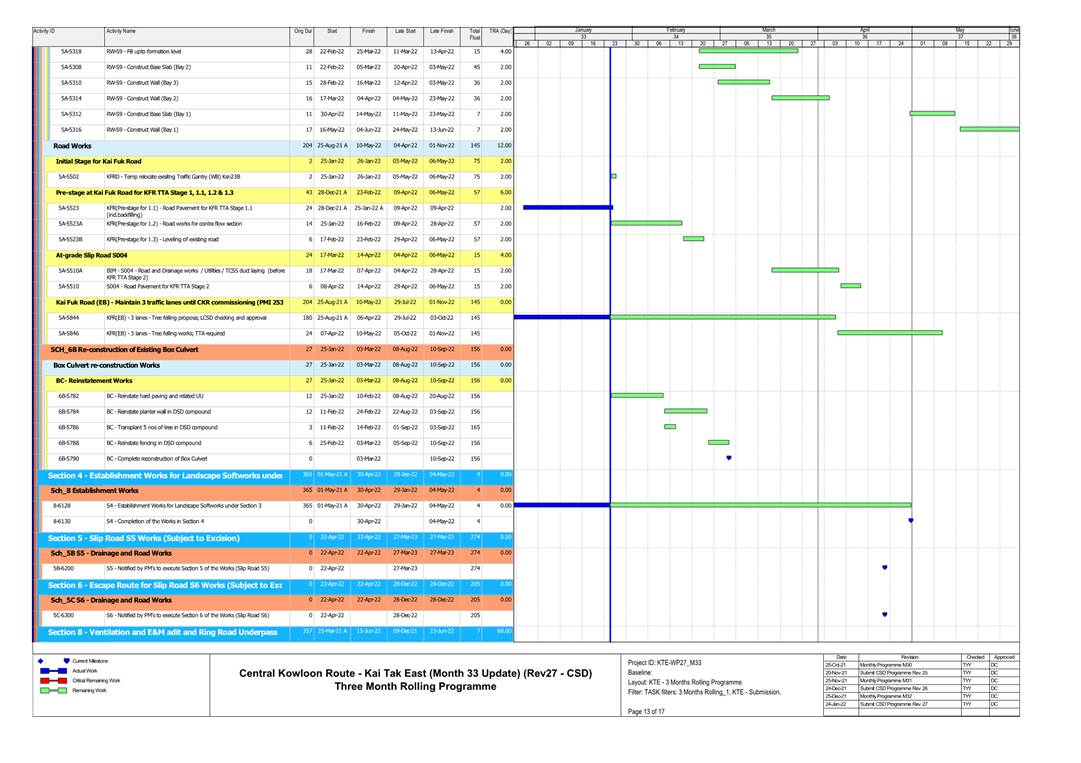Click blue actual bar for SA-5523 road pavement
The height and width of the screenshot is (763, 1081).
click(567, 207)
